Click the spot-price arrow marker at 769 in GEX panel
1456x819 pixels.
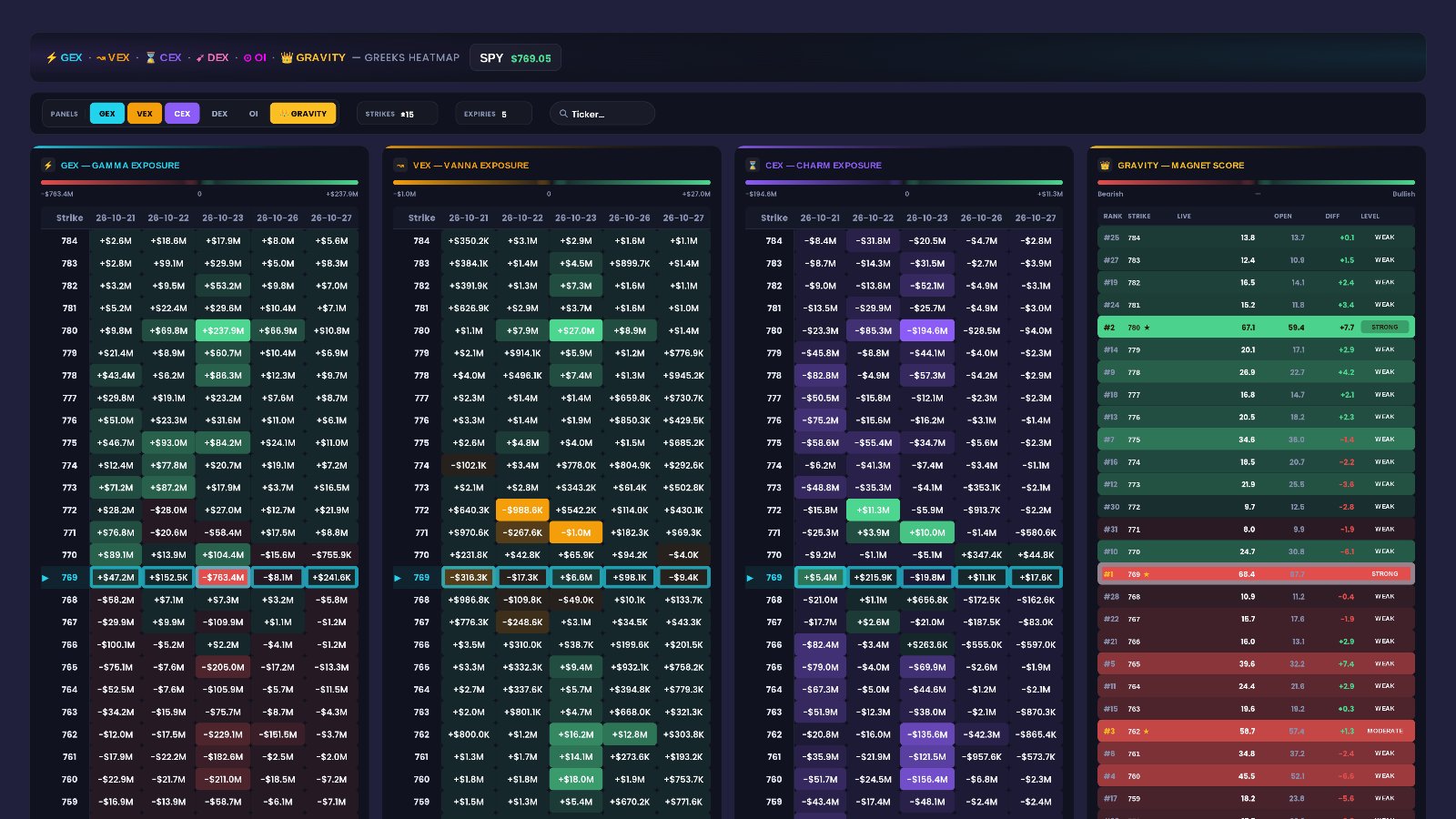tap(45, 578)
